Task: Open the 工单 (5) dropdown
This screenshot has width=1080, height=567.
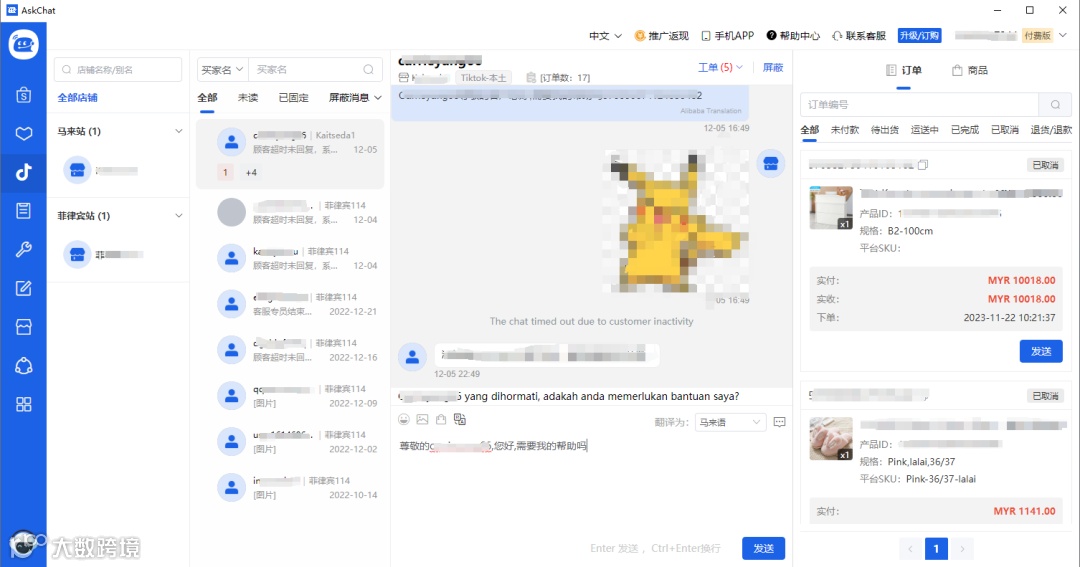Action: (720, 68)
